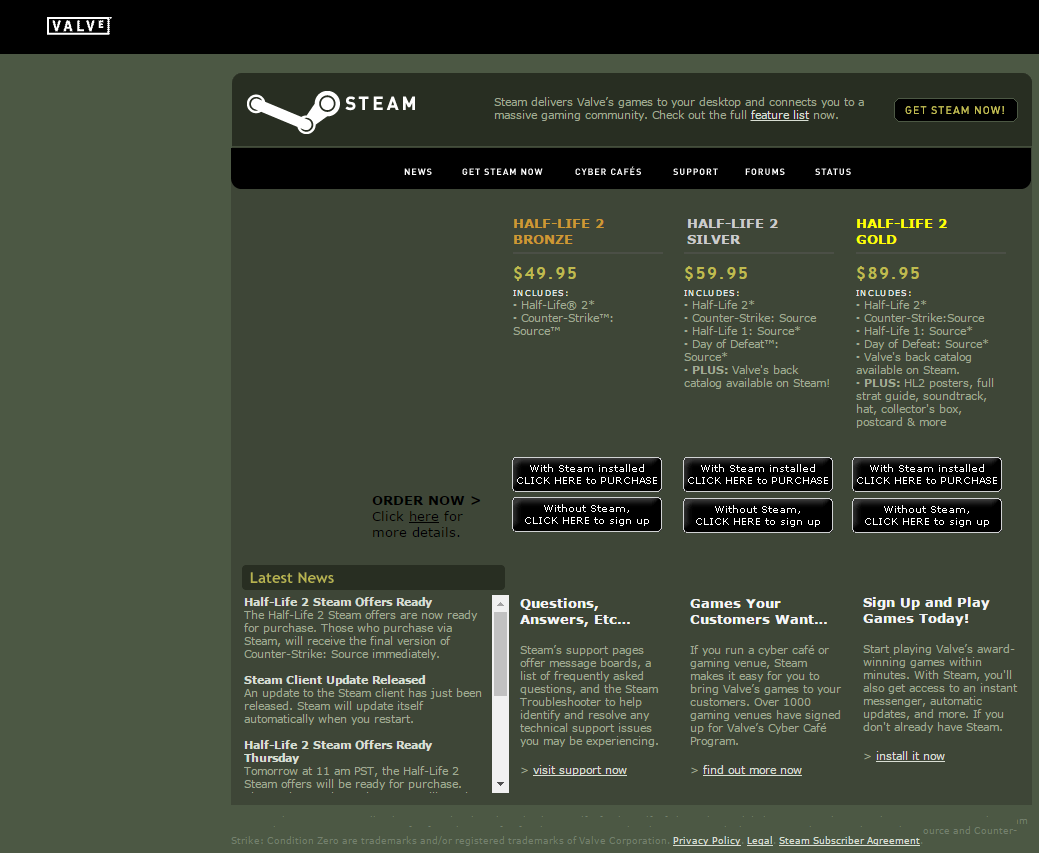
Task: Sign up without Steam for Bronze package
Action: (587, 516)
